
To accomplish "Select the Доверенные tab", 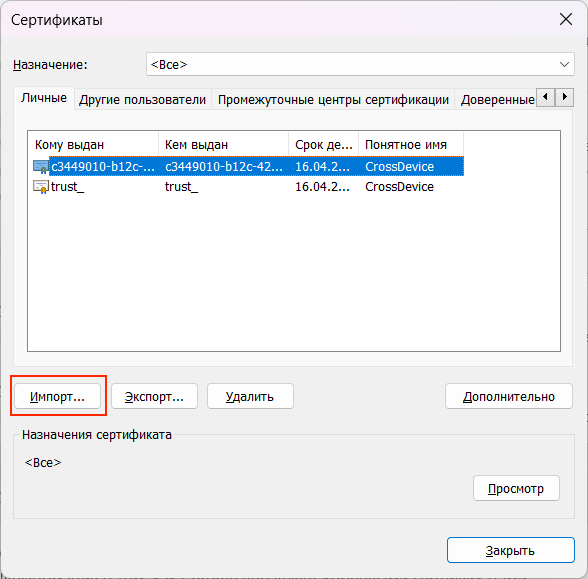I will click(x=497, y=100).
